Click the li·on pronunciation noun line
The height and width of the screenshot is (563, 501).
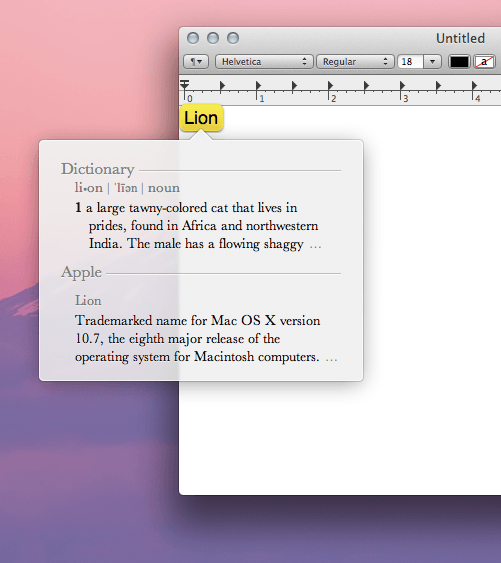[x=127, y=188]
